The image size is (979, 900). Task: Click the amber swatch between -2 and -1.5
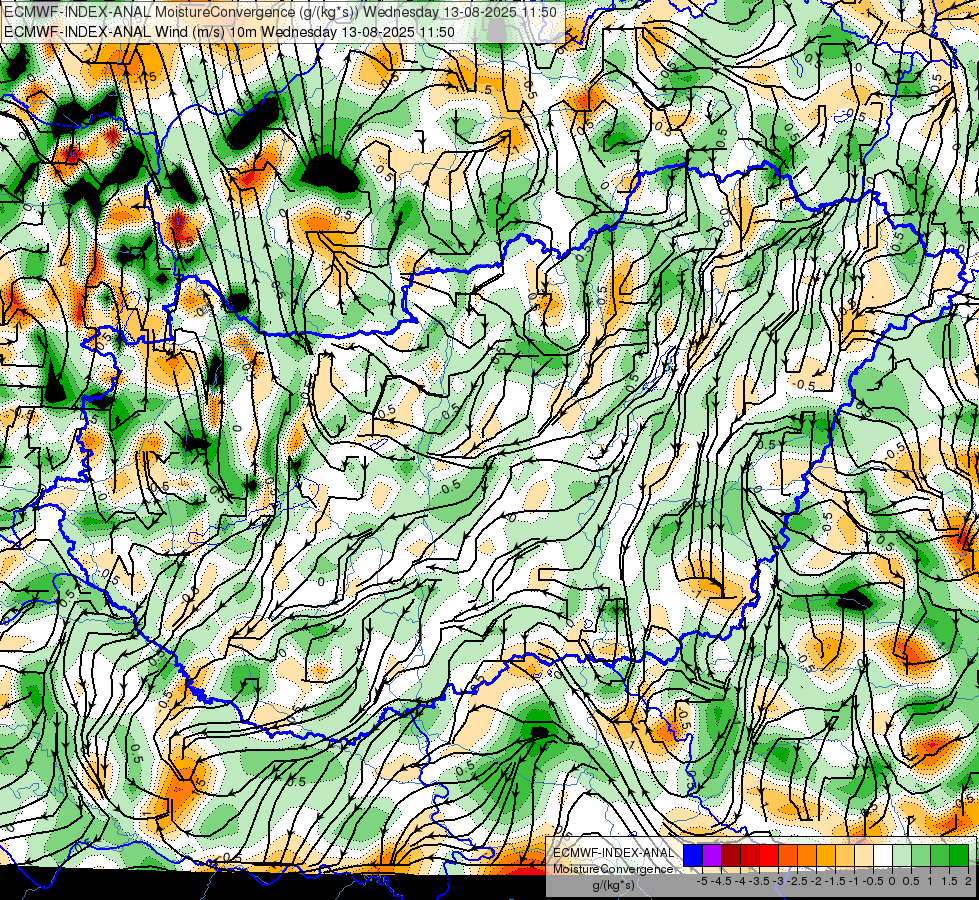(826, 856)
